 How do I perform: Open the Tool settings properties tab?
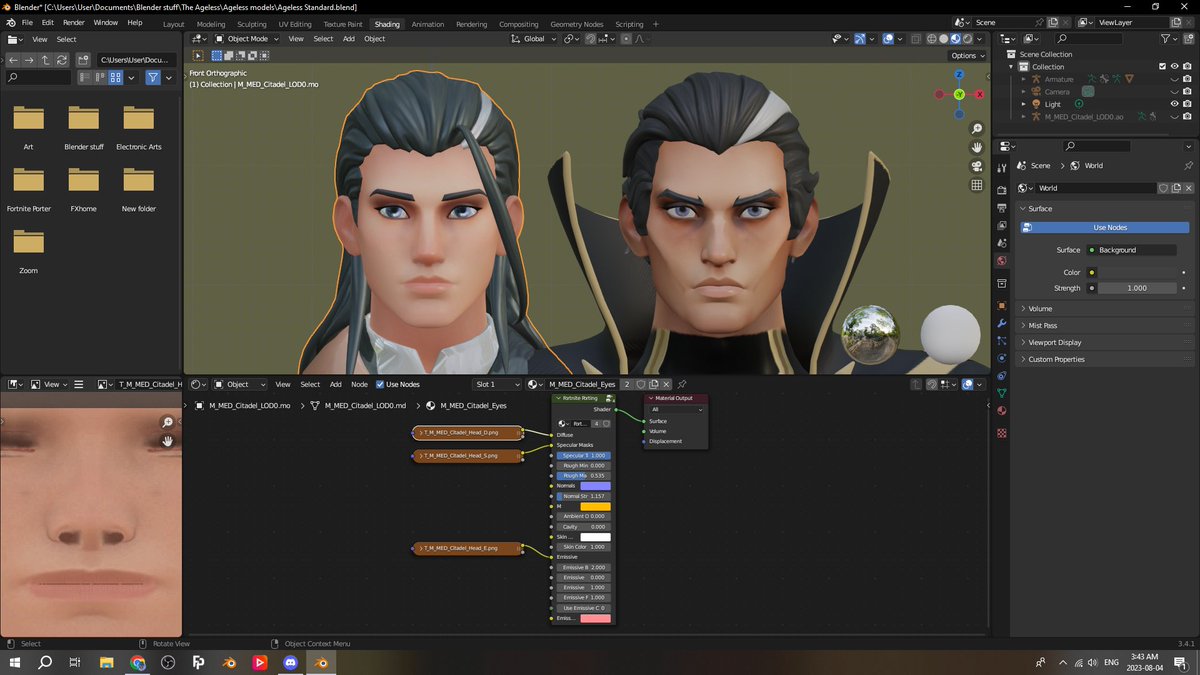pos(1001,167)
